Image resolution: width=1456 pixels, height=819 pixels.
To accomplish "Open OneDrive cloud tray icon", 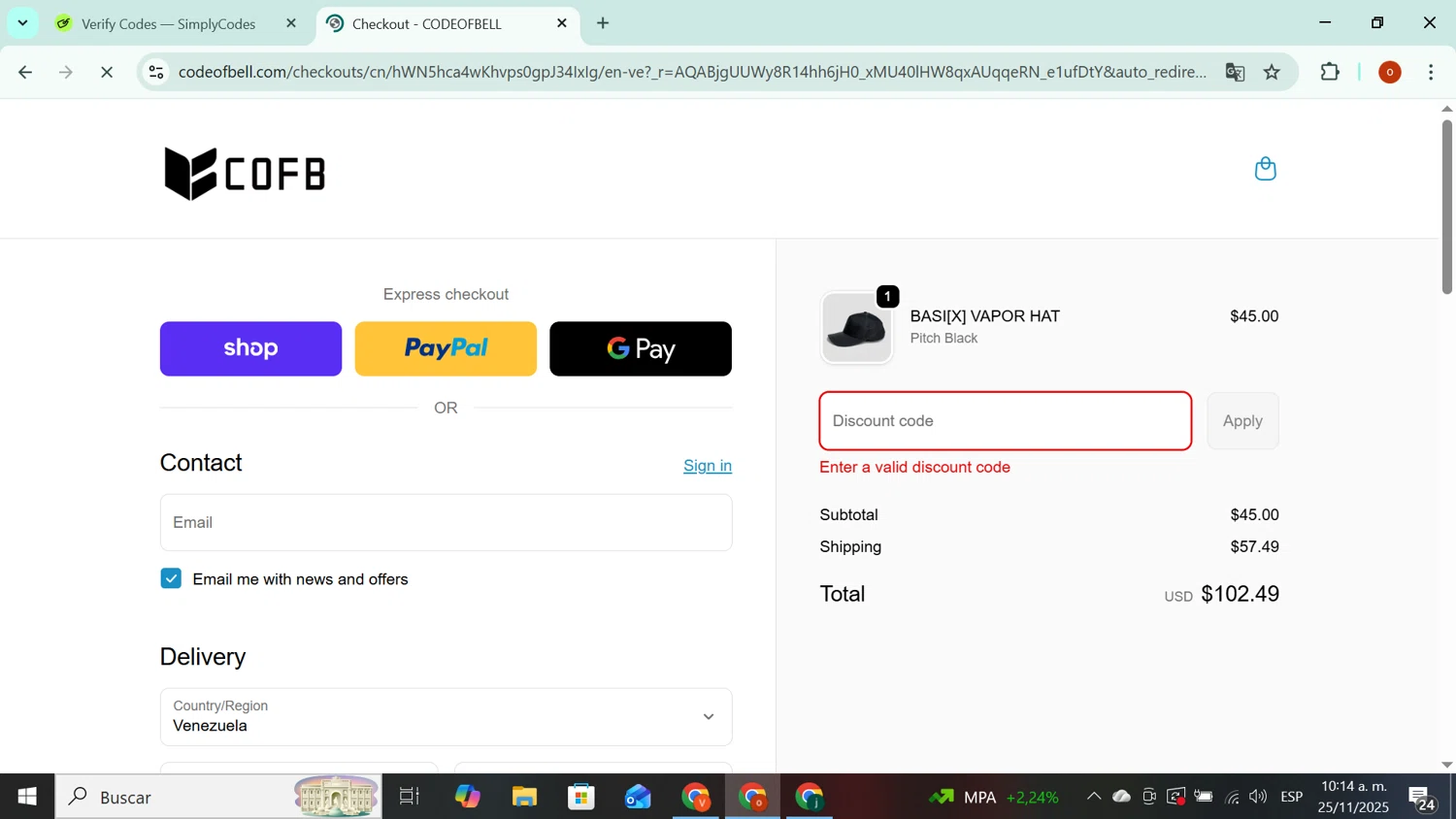I will pyautogui.click(x=1121, y=797).
